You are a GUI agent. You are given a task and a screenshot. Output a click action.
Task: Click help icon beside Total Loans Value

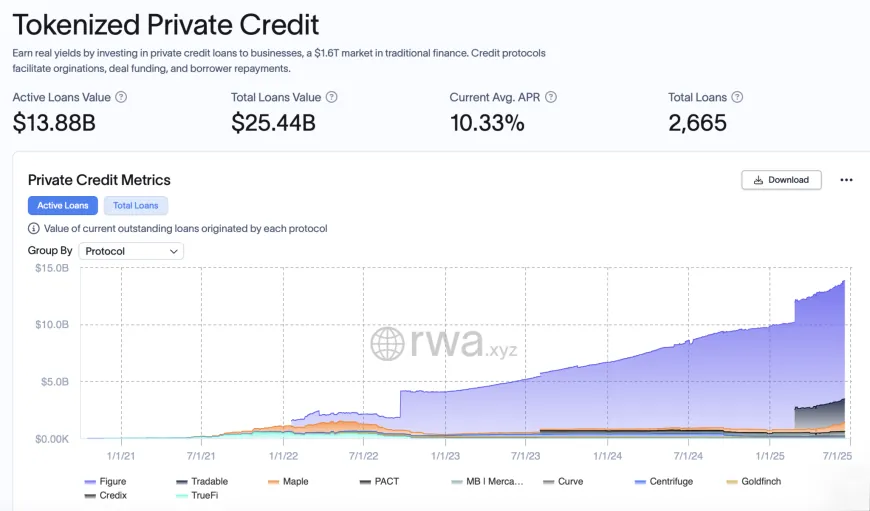[x=331, y=97]
